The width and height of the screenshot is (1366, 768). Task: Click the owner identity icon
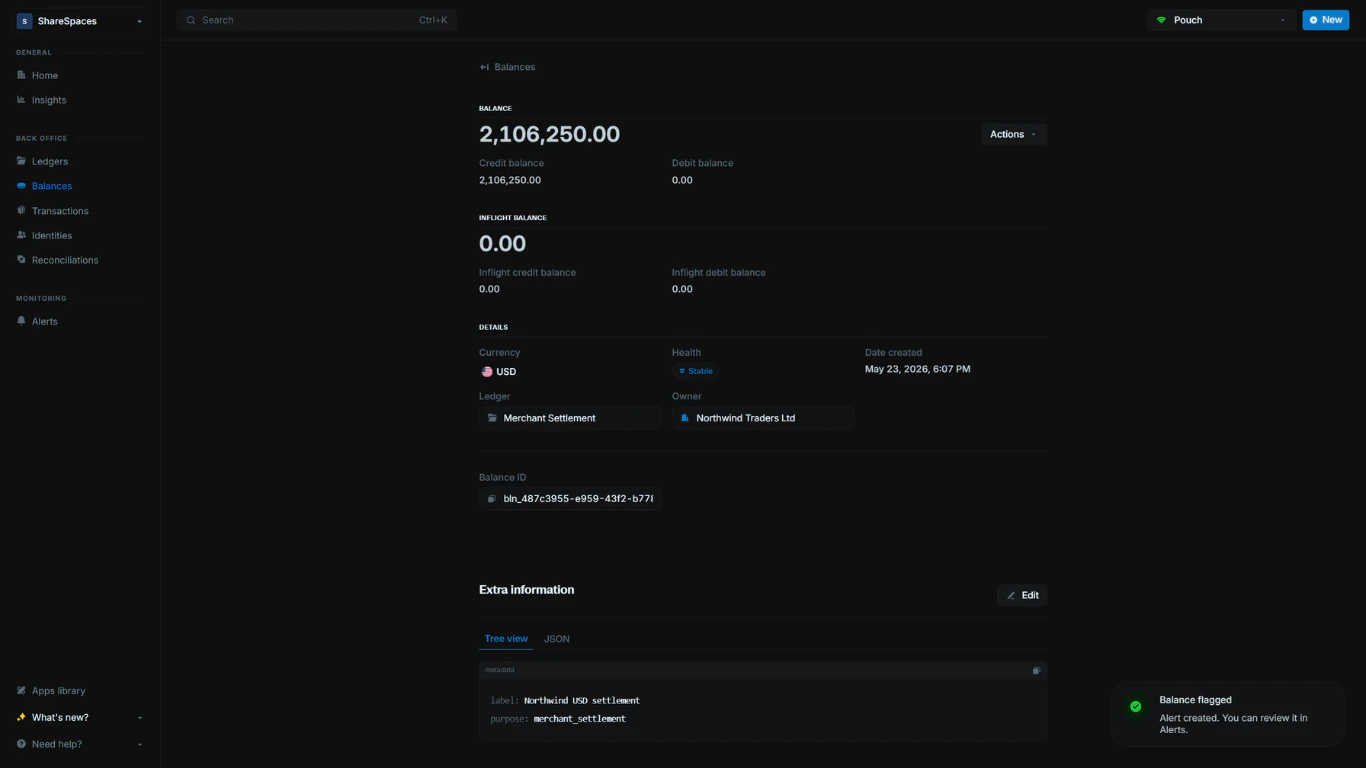[x=685, y=418]
